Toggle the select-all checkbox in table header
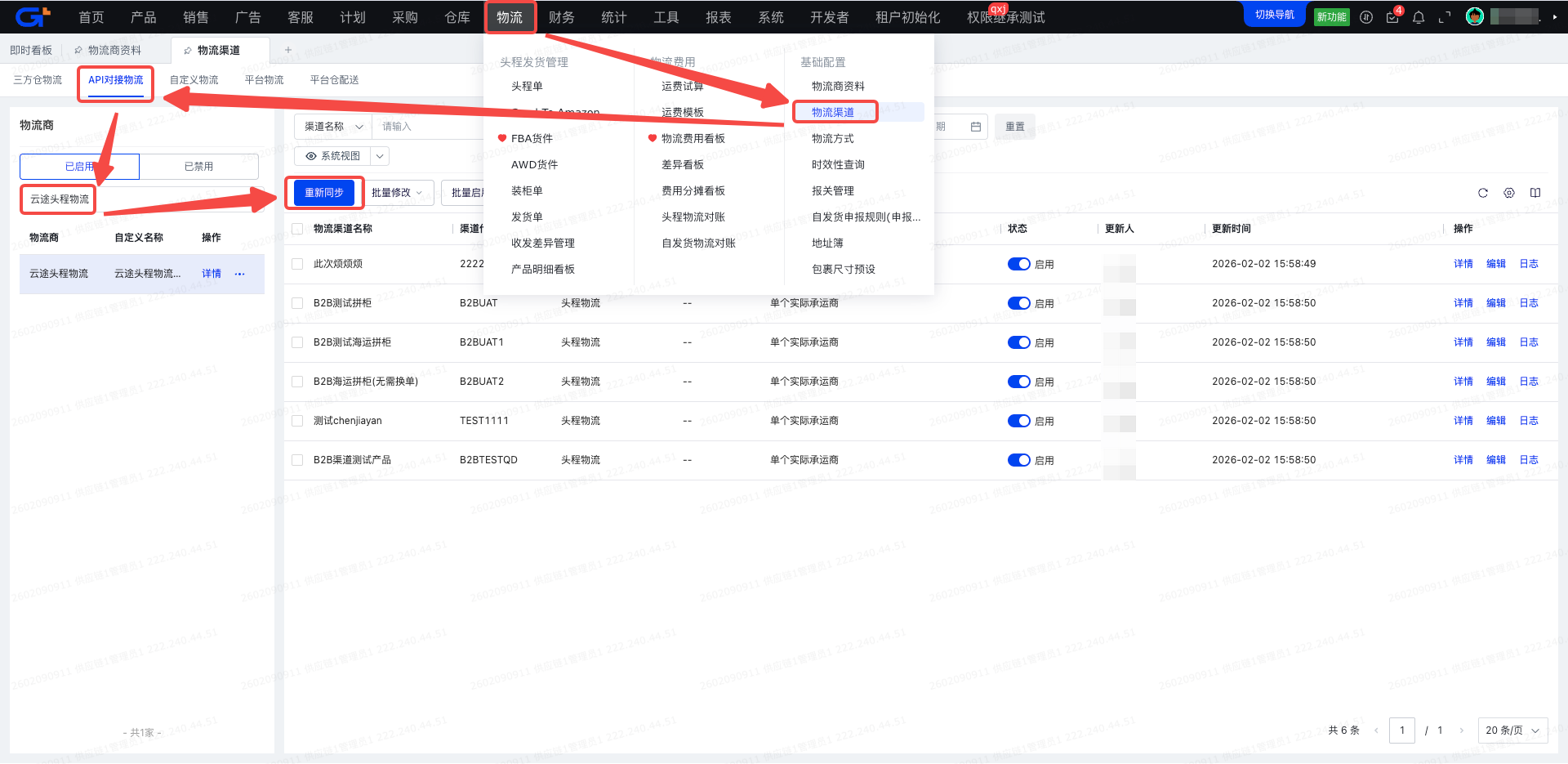Viewport: 1568px width, 764px height. tap(297, 229)
